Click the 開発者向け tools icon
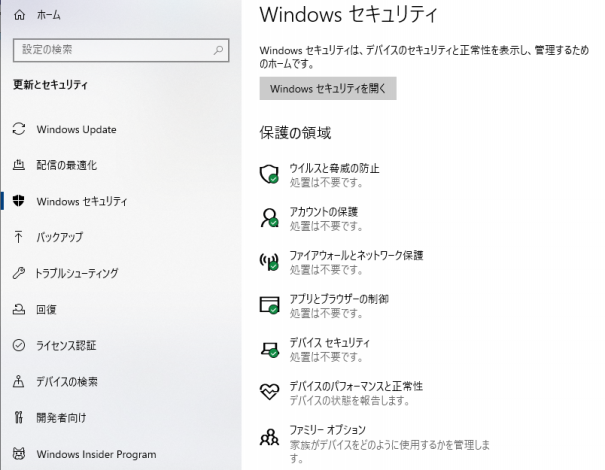This screenshot has height=470, width=605. 19,417
